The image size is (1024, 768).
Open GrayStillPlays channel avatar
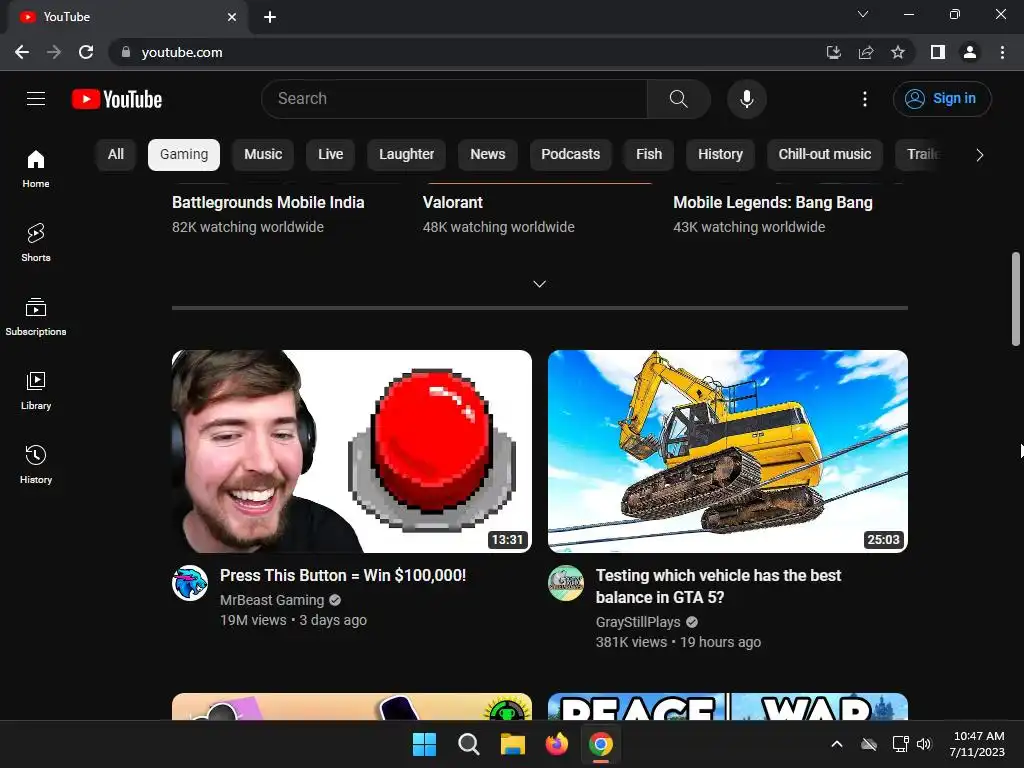pyautogui.click(x=566, y=583)
